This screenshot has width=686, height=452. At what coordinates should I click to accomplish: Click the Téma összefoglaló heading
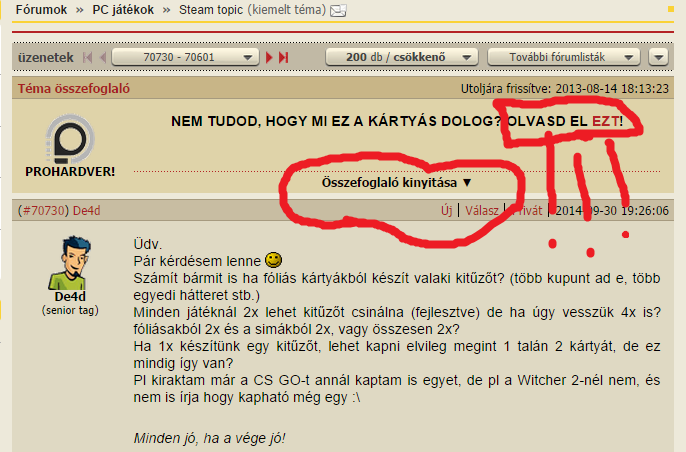click(x=74, y=88)
